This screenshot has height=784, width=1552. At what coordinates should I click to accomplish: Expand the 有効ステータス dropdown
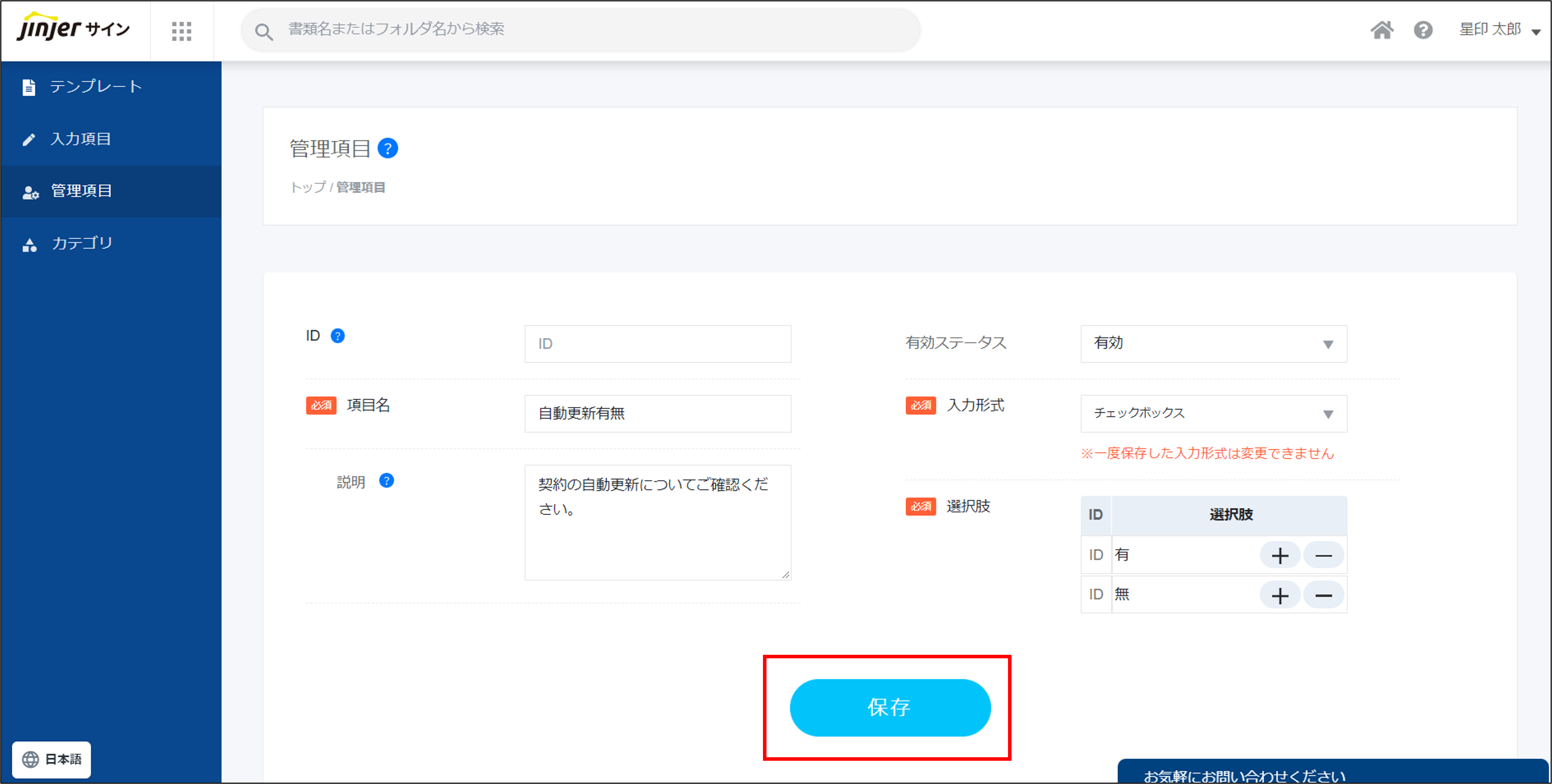(x=1213, y=344)
